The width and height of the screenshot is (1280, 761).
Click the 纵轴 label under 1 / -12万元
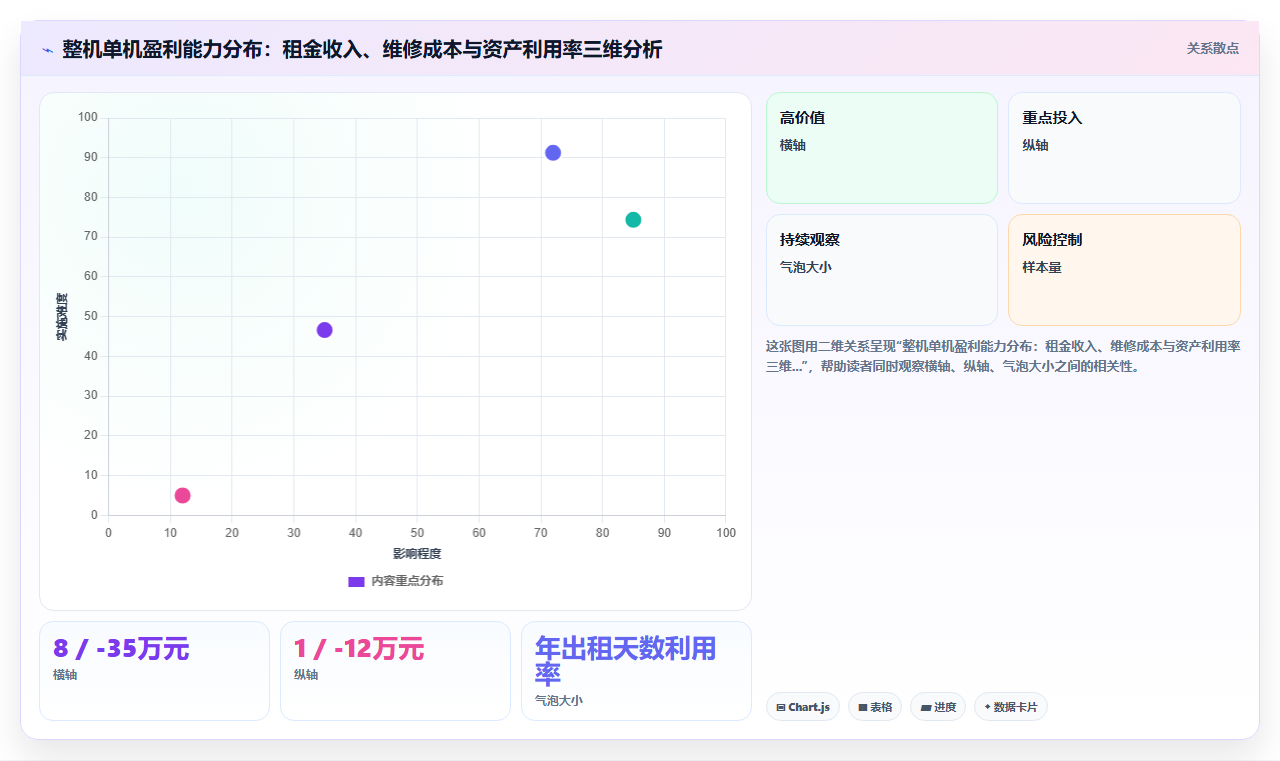(306, 675)
